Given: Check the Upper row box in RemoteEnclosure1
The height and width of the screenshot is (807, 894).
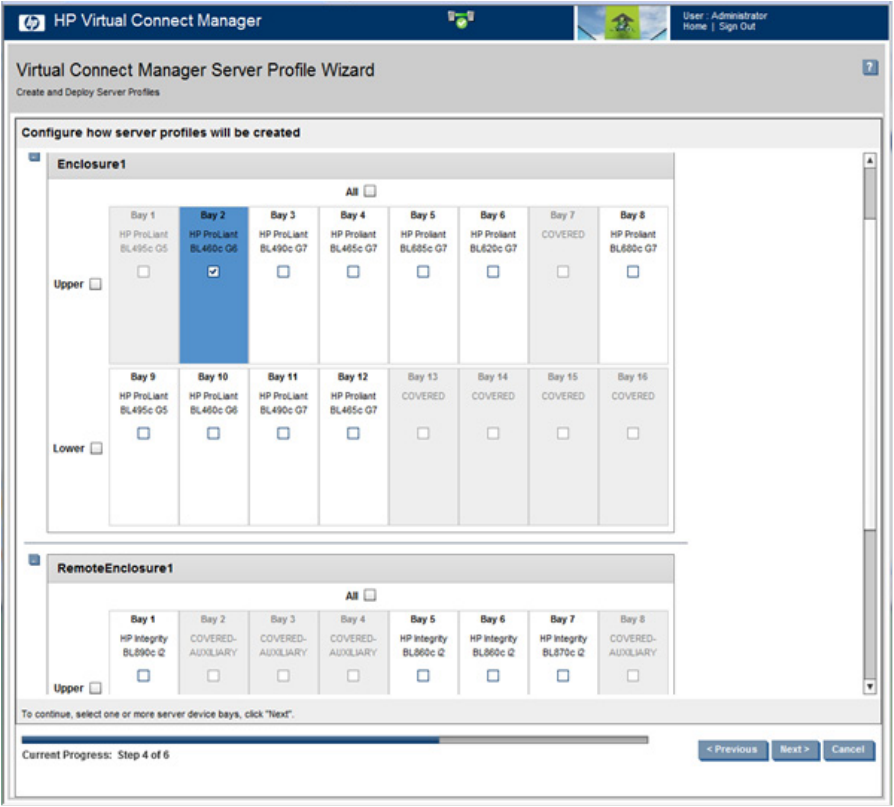Looking at the screenshot, I should (x=96, y=688).
